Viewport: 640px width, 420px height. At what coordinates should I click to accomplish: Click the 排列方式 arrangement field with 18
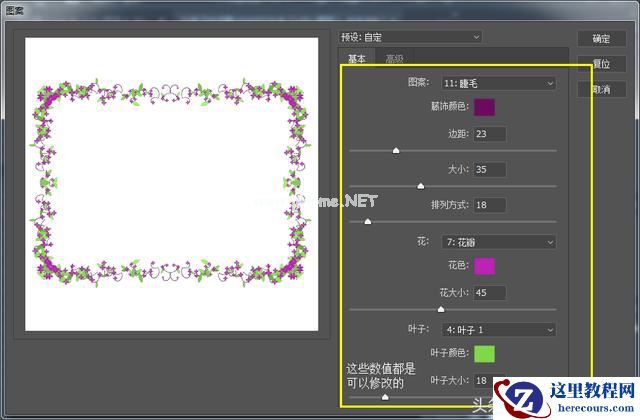pos(490,205)
